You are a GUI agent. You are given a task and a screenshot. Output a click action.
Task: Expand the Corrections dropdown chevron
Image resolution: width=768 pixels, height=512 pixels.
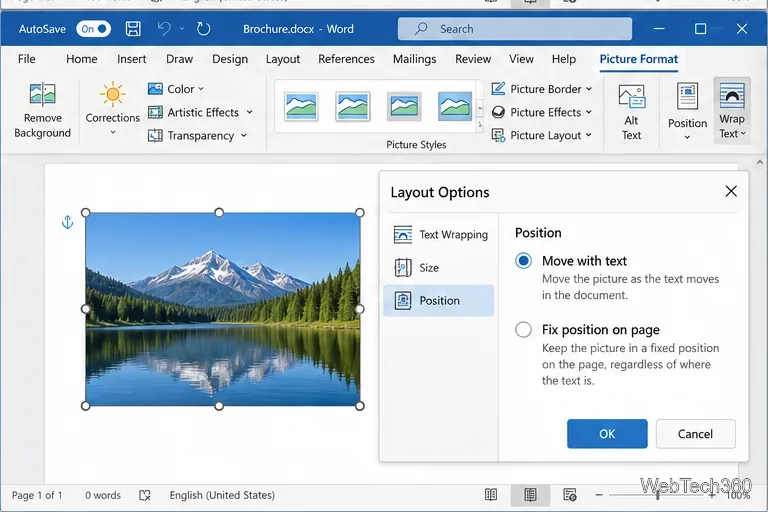point(113,132)
